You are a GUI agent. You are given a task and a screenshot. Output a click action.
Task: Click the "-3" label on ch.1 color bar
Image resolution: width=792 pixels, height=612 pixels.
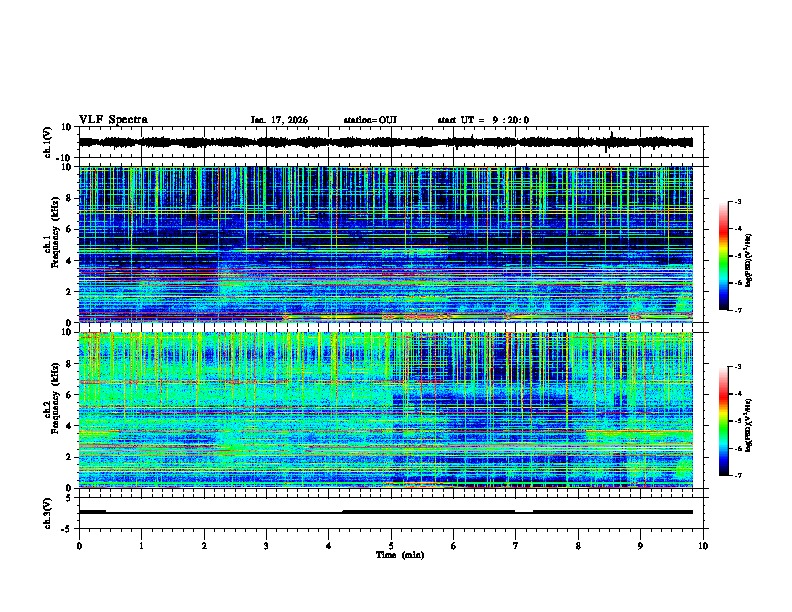(x=738, y=202)
